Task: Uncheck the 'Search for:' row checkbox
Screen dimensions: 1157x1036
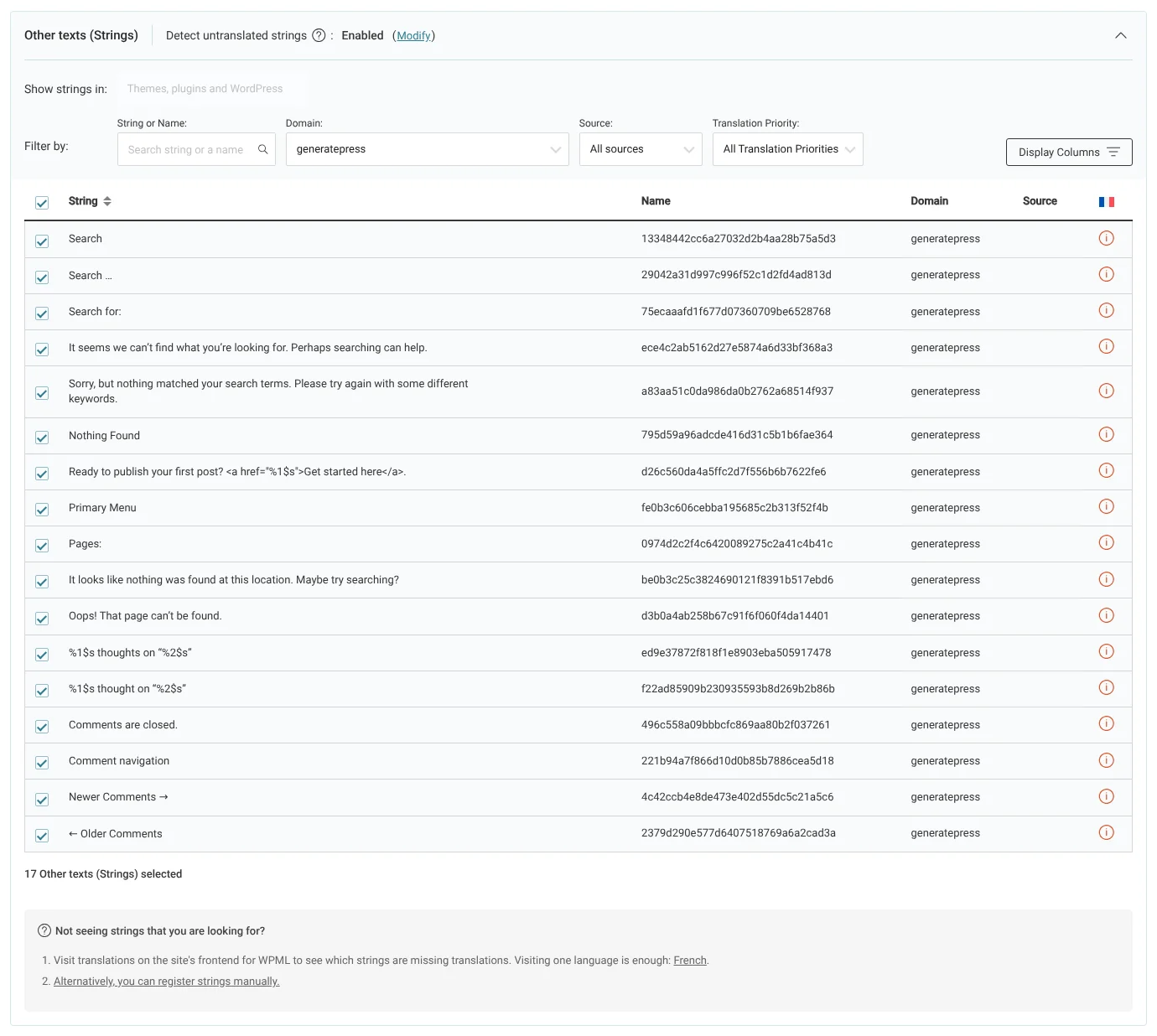Action: pyautogui.click(x=42, y=313)
